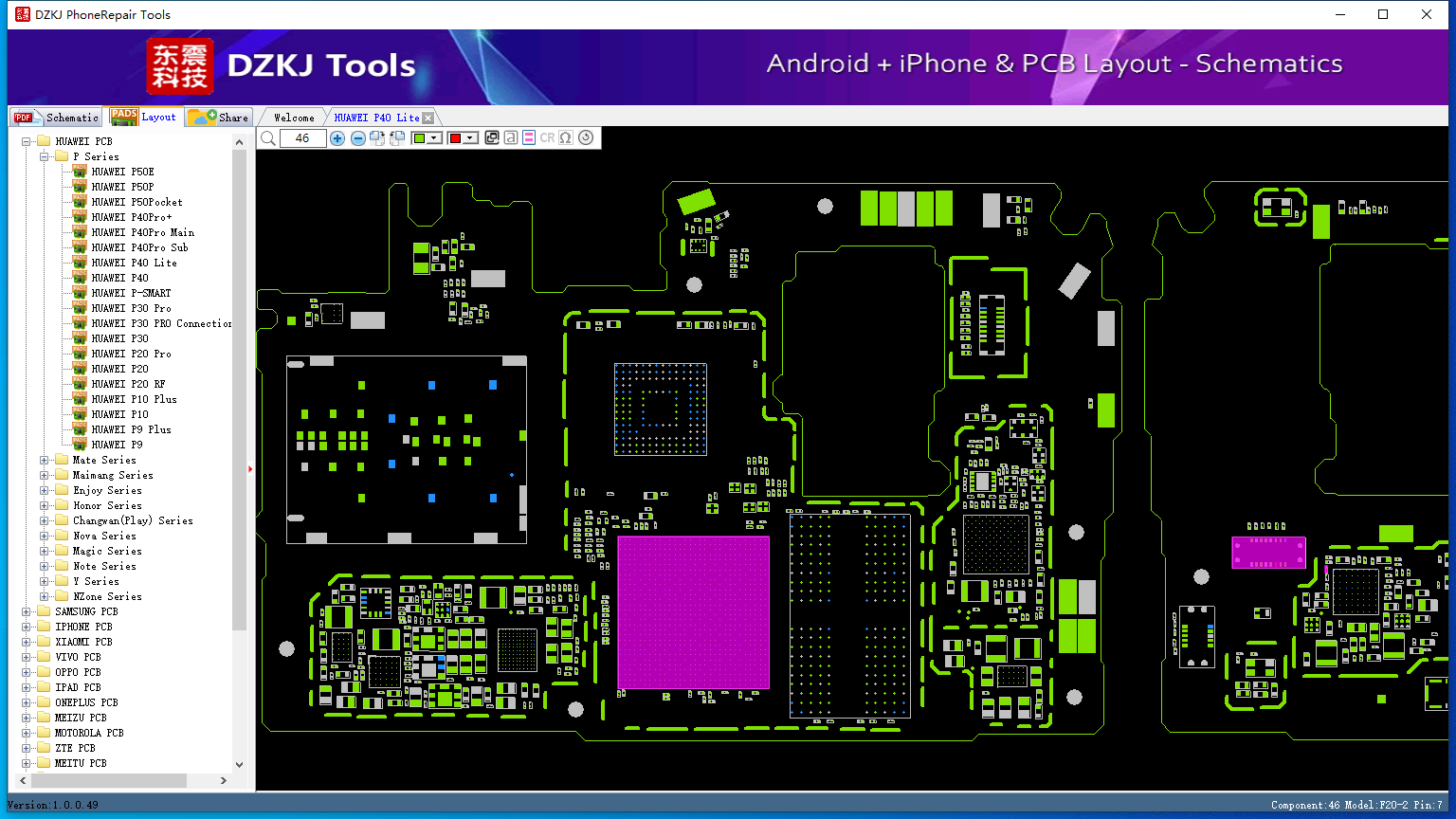Click the tree's horizontal scroll right arrow

(x=224, y=781)
